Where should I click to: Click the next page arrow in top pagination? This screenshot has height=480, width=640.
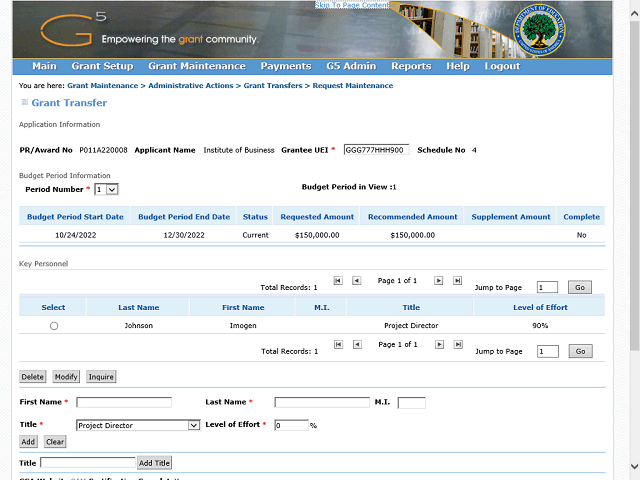(x=438, y=281)
